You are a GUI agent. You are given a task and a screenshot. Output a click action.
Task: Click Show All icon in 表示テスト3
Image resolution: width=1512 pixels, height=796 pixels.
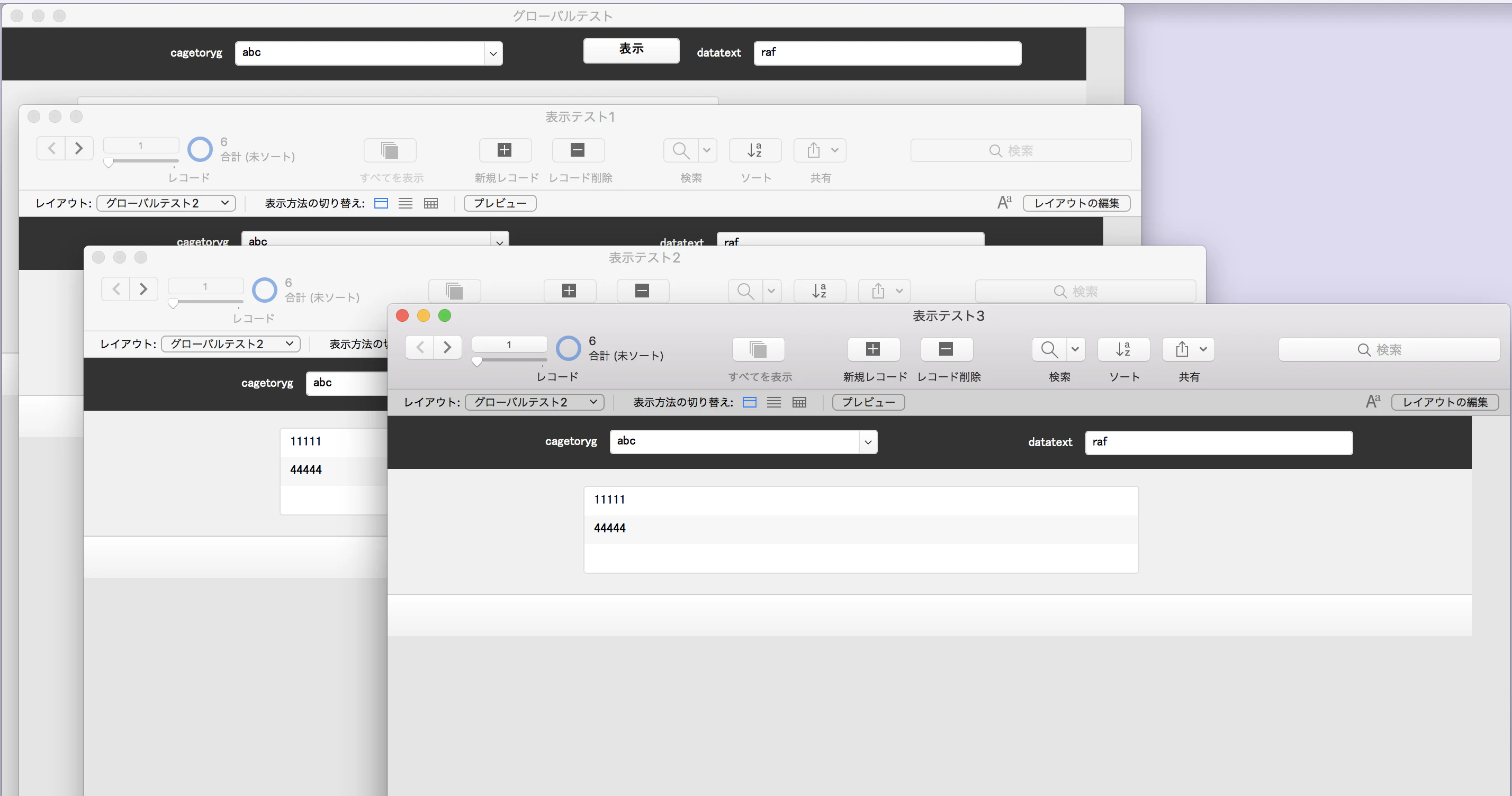[758, 349]
